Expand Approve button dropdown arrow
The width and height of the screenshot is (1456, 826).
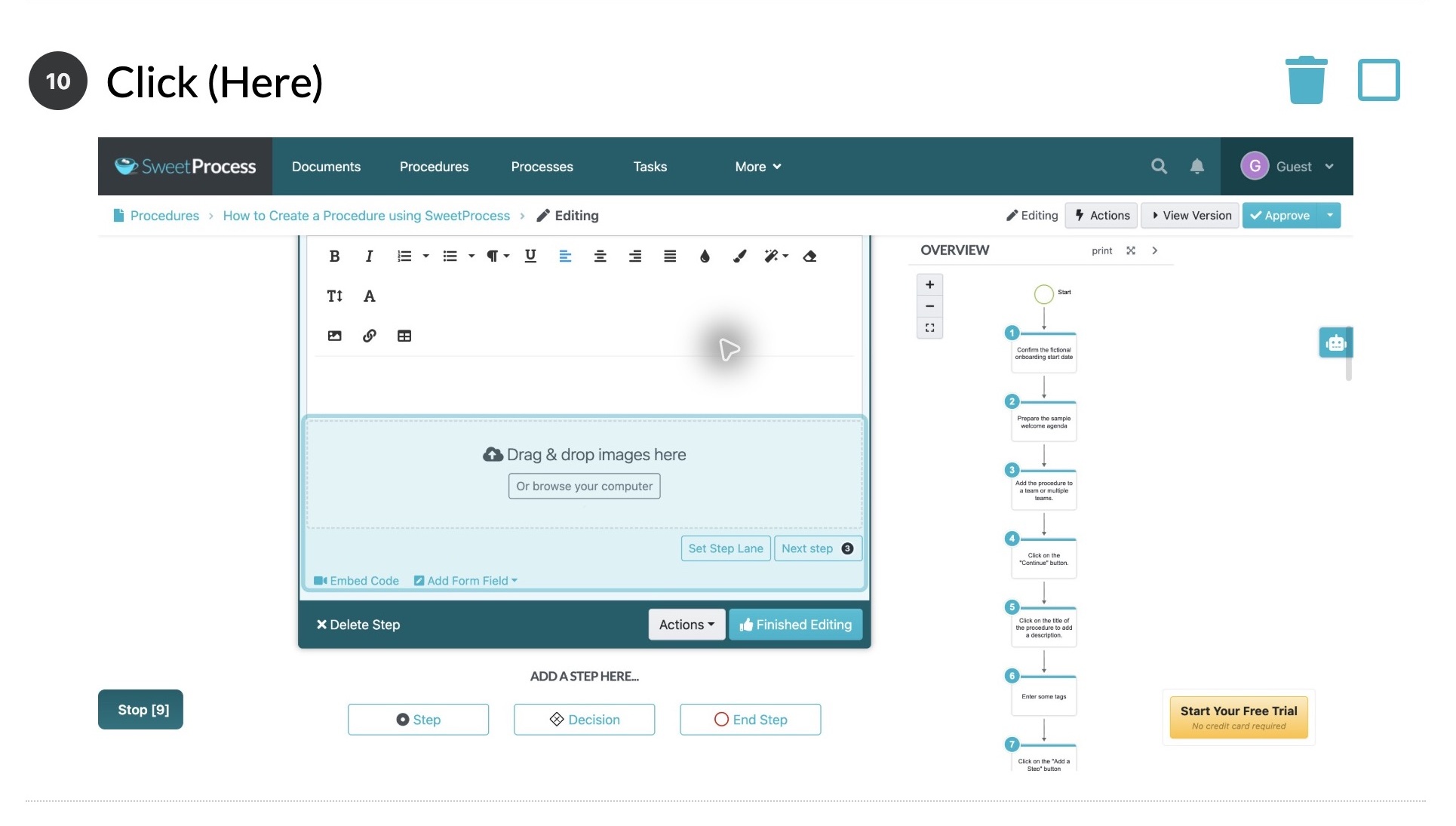coord(1329,216)
